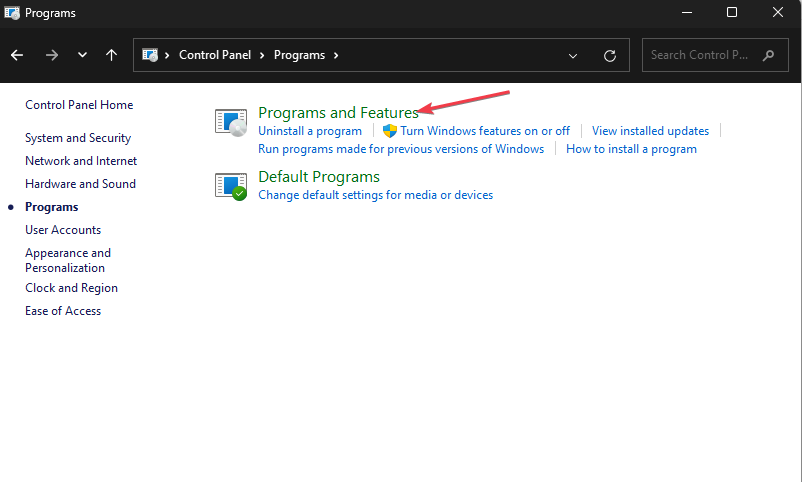
Task: Open Programs and Features heading
Action: [x=338, y=113]
